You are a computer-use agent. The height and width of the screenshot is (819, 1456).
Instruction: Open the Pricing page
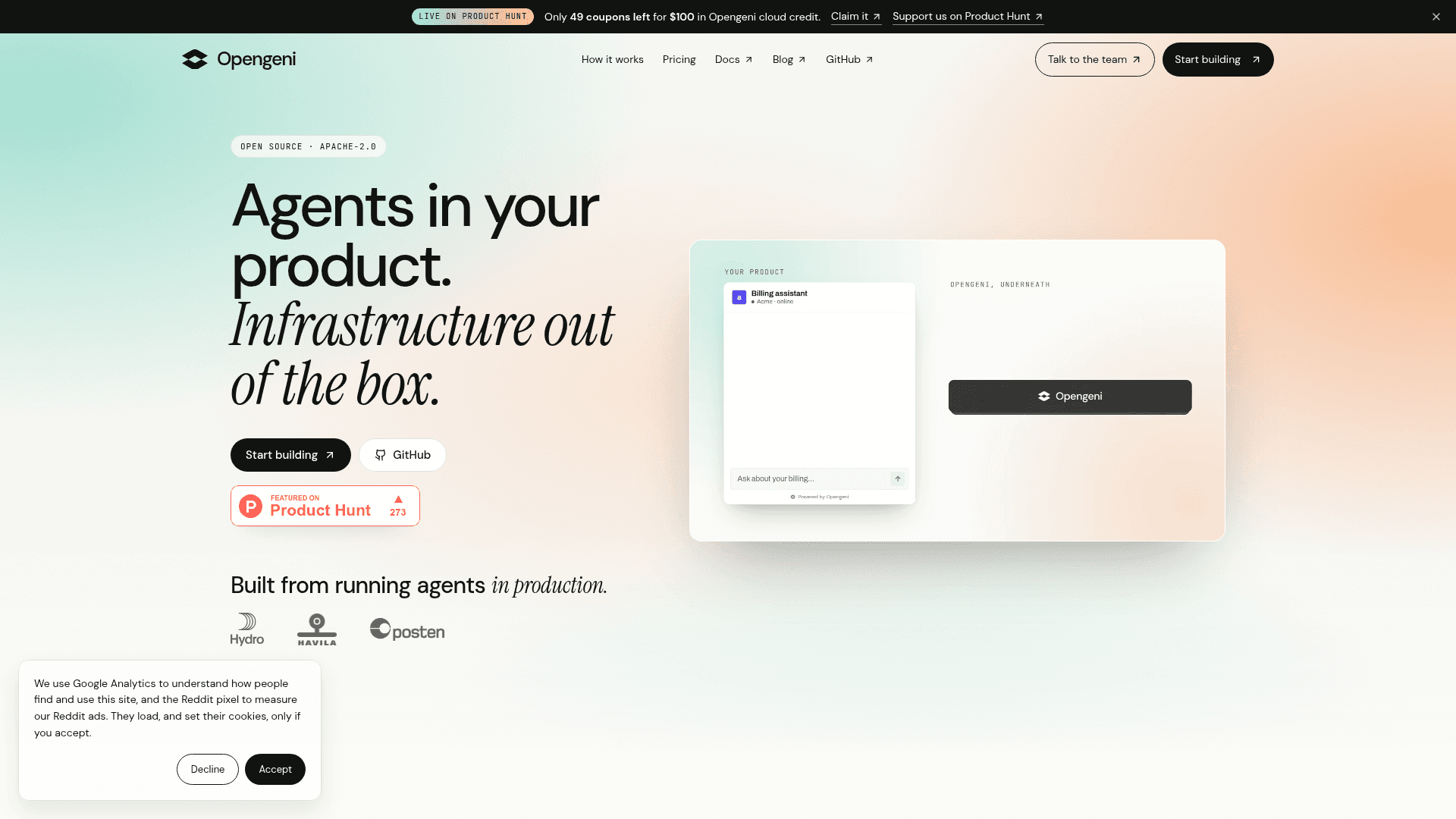679,59
